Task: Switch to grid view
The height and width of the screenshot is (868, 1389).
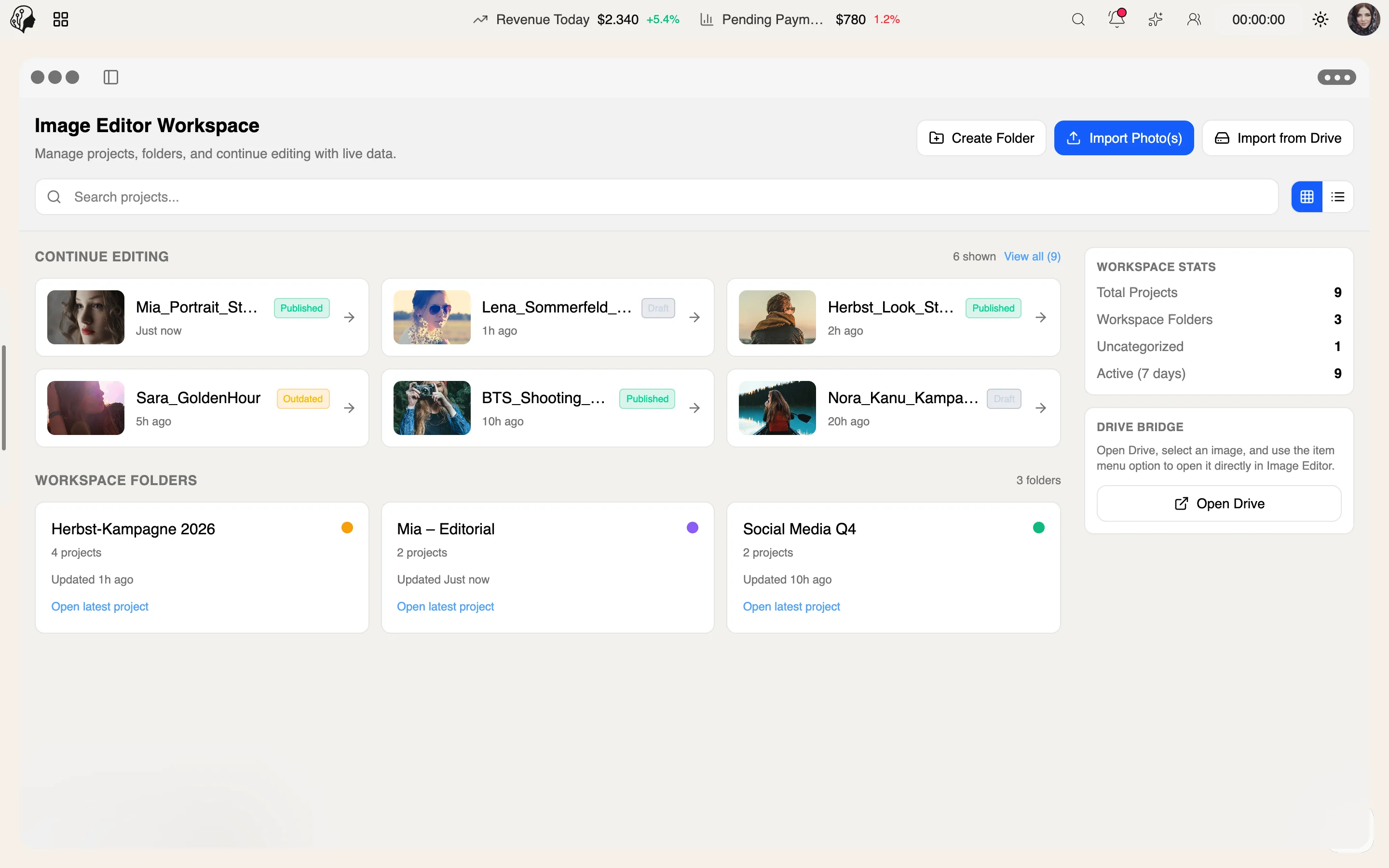Action: click(x=1307, y=197)
